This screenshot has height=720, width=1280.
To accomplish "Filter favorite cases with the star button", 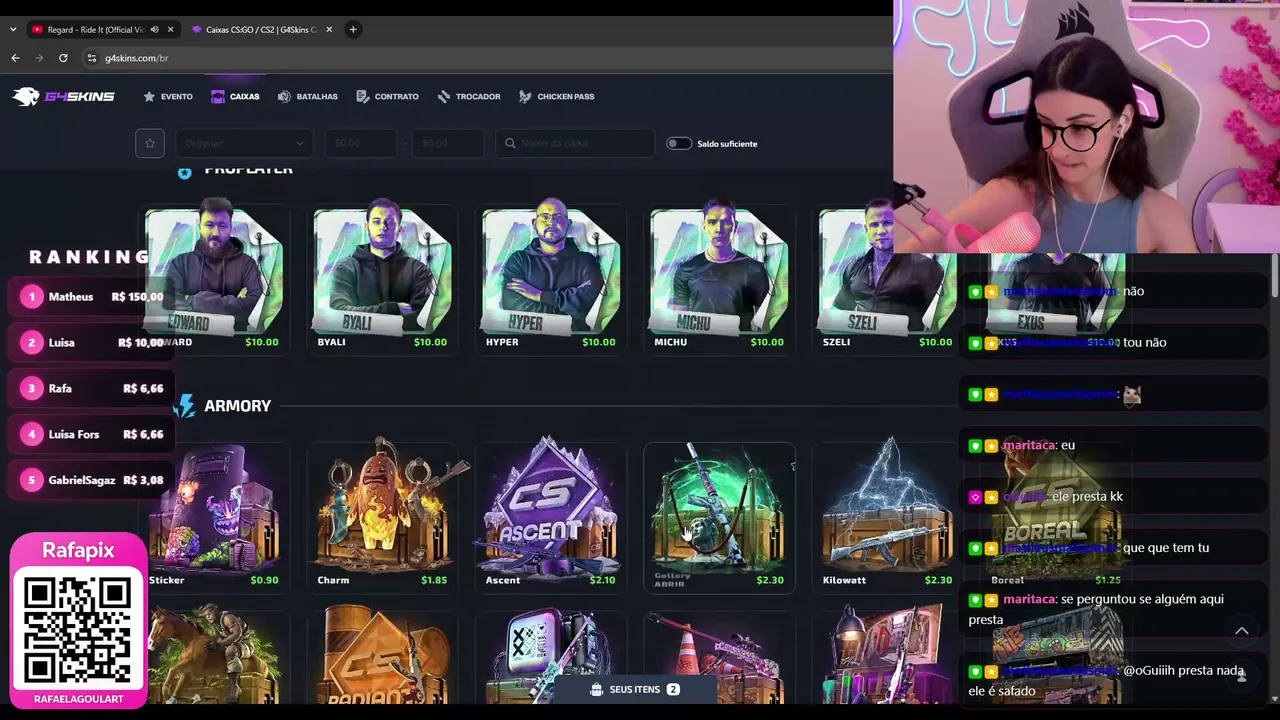I will click(x=150, y=143).
